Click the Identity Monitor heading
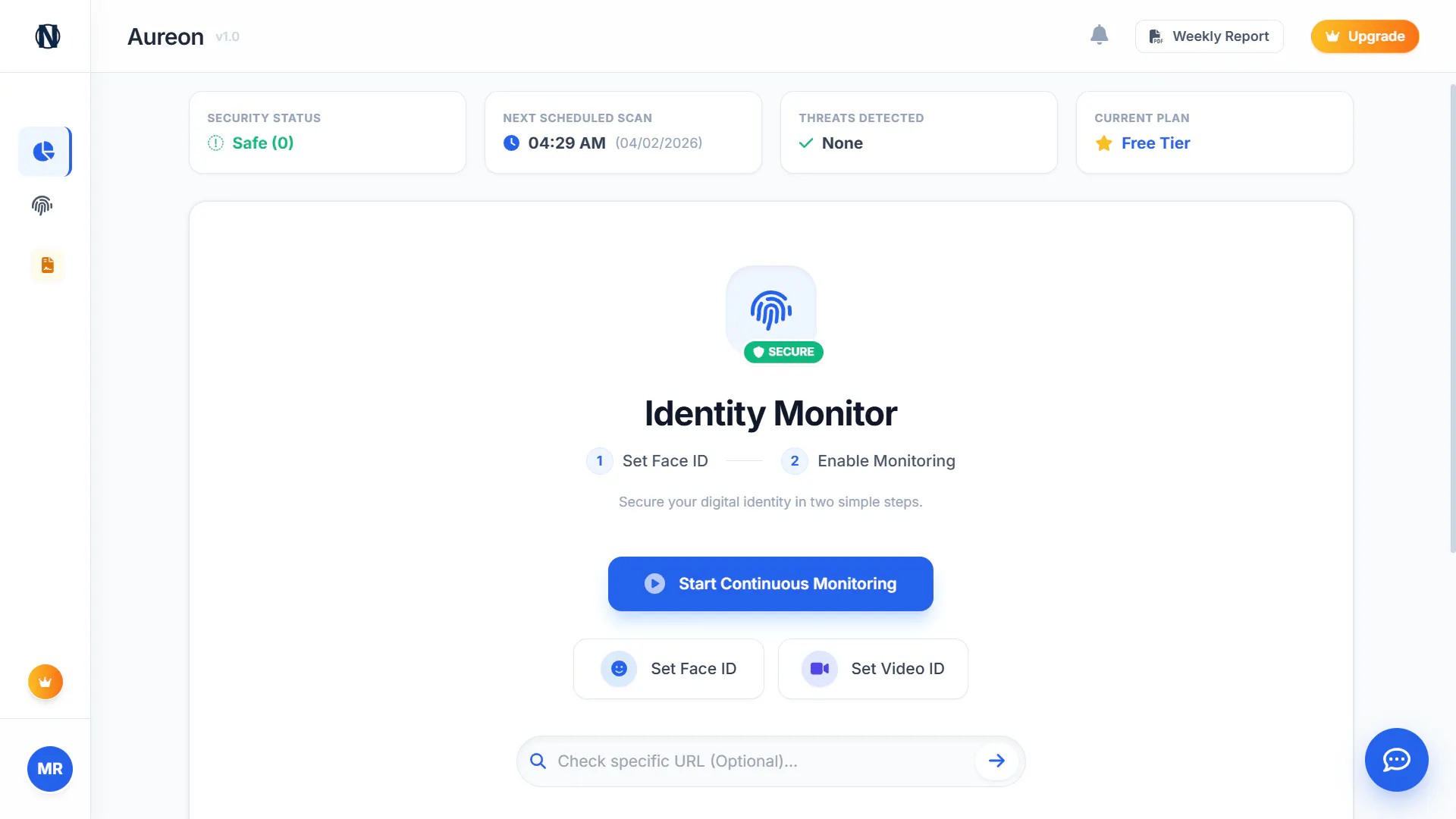Screen dimensions: 1456x819 (x=770, y=414)
